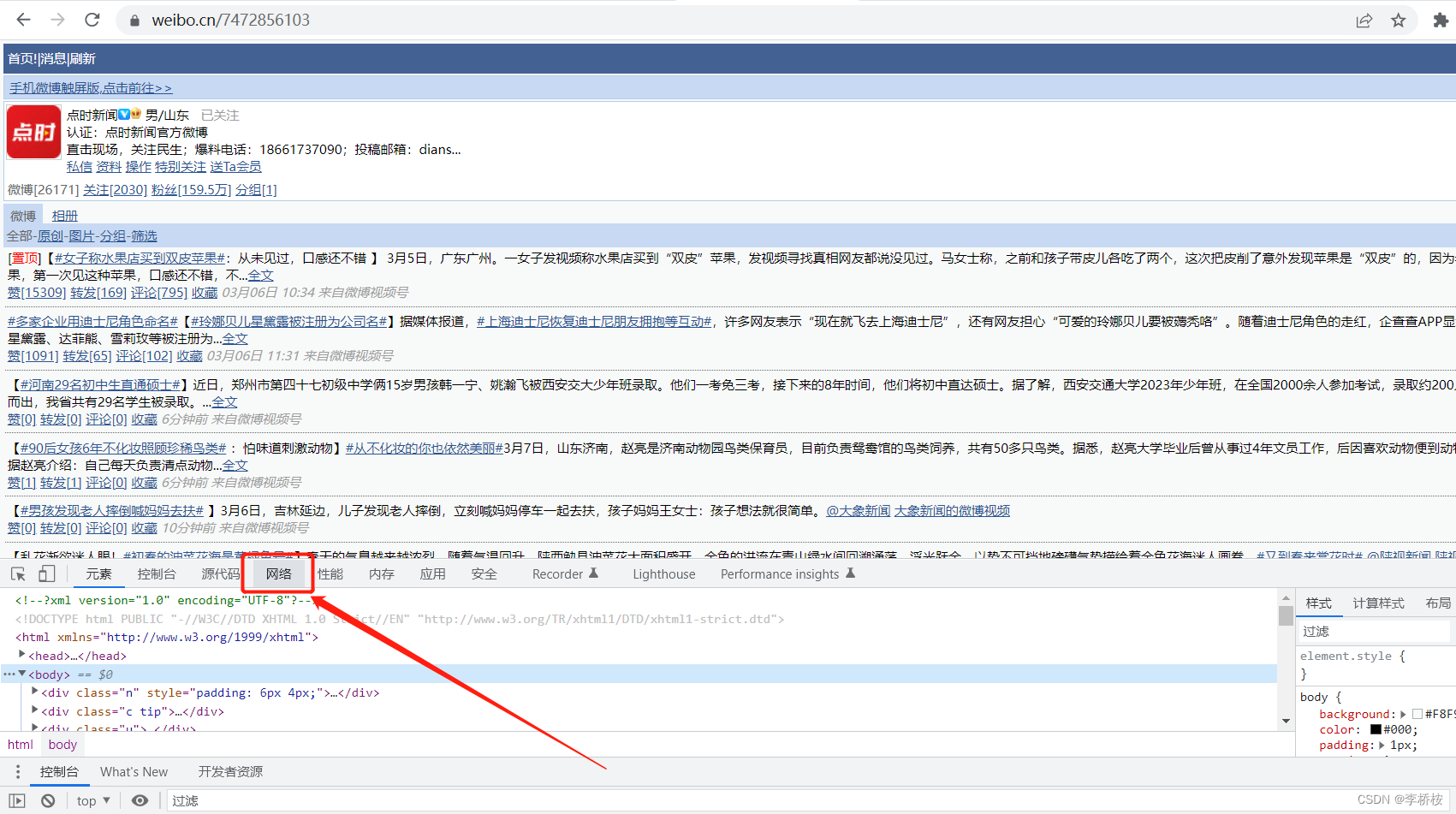The image size is (1456, 814).
Task: Open the 筛选 filter link
Action: click(x=144, y=236)
